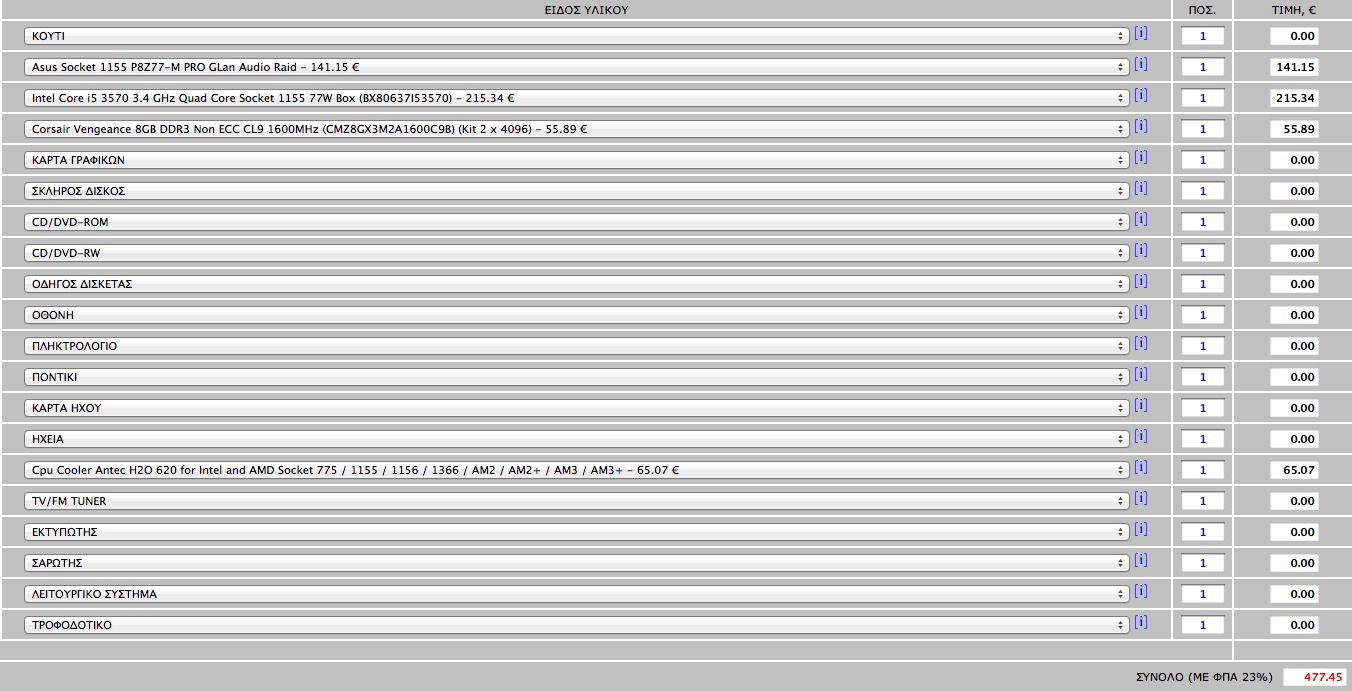
Task: Click the ΠΟΣ. column header
Action: pyautogui.click(x=1202, y=10)
